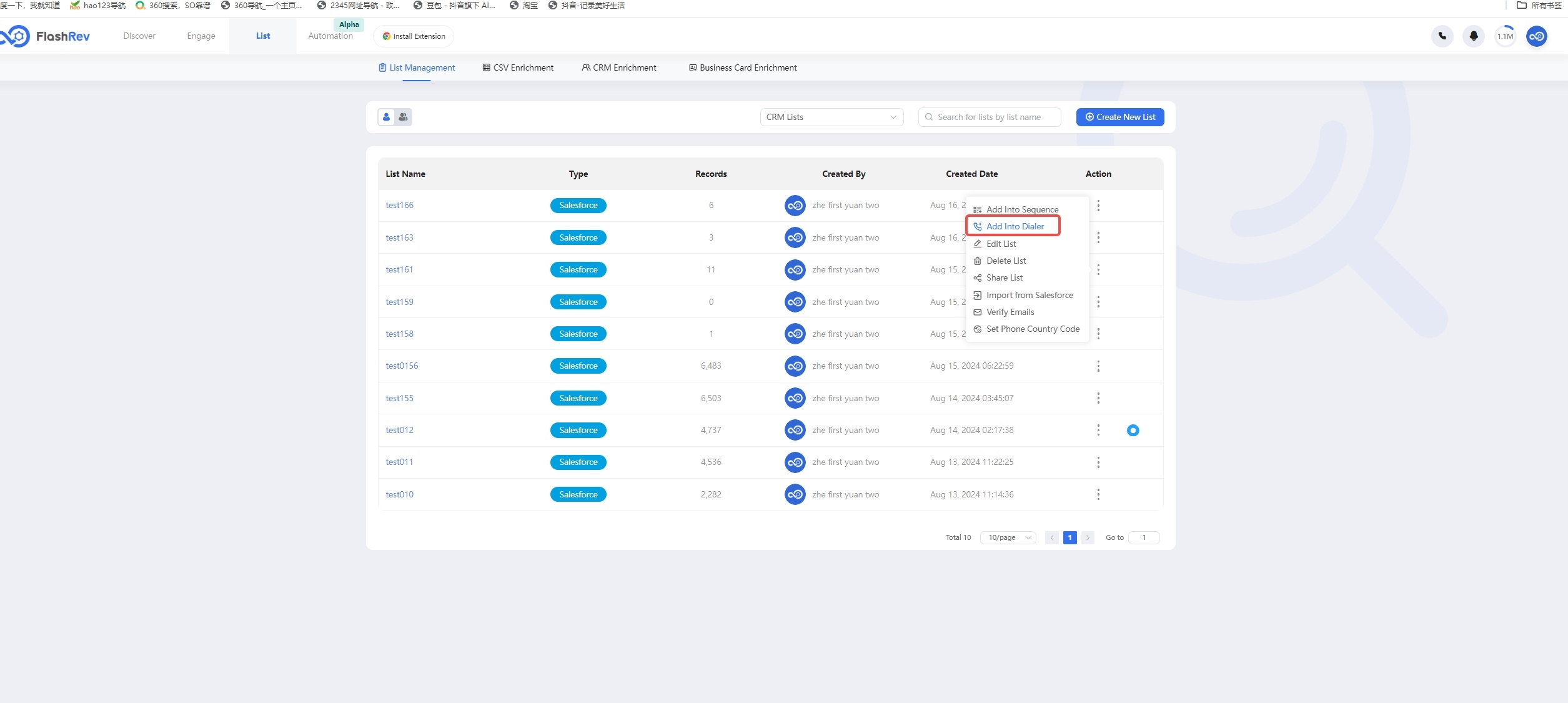Expand the CRM Lists dropdown
This screenshot has width=1568, height=703.
831,117
